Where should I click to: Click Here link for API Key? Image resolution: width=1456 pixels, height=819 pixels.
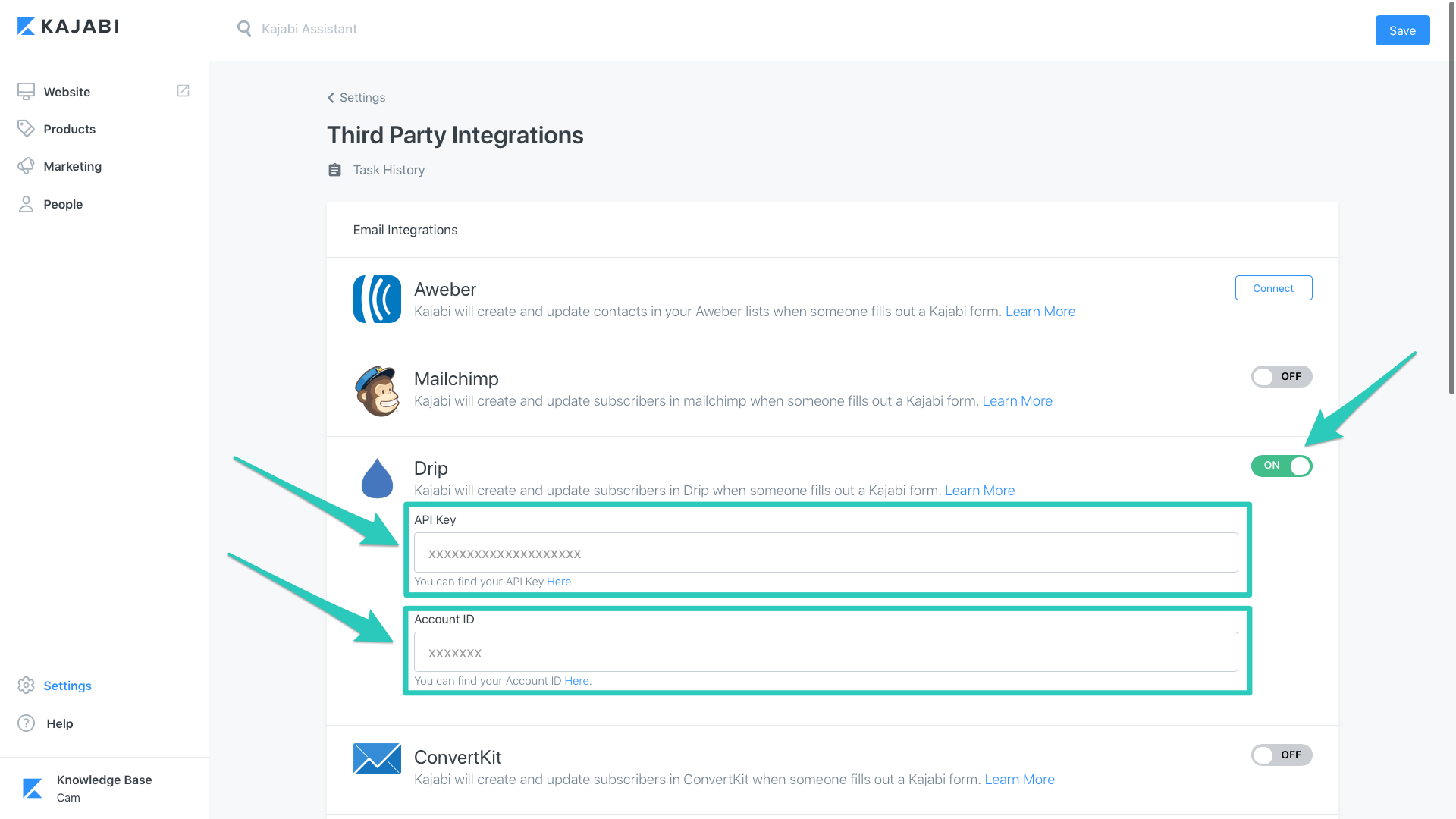[560, 582]
